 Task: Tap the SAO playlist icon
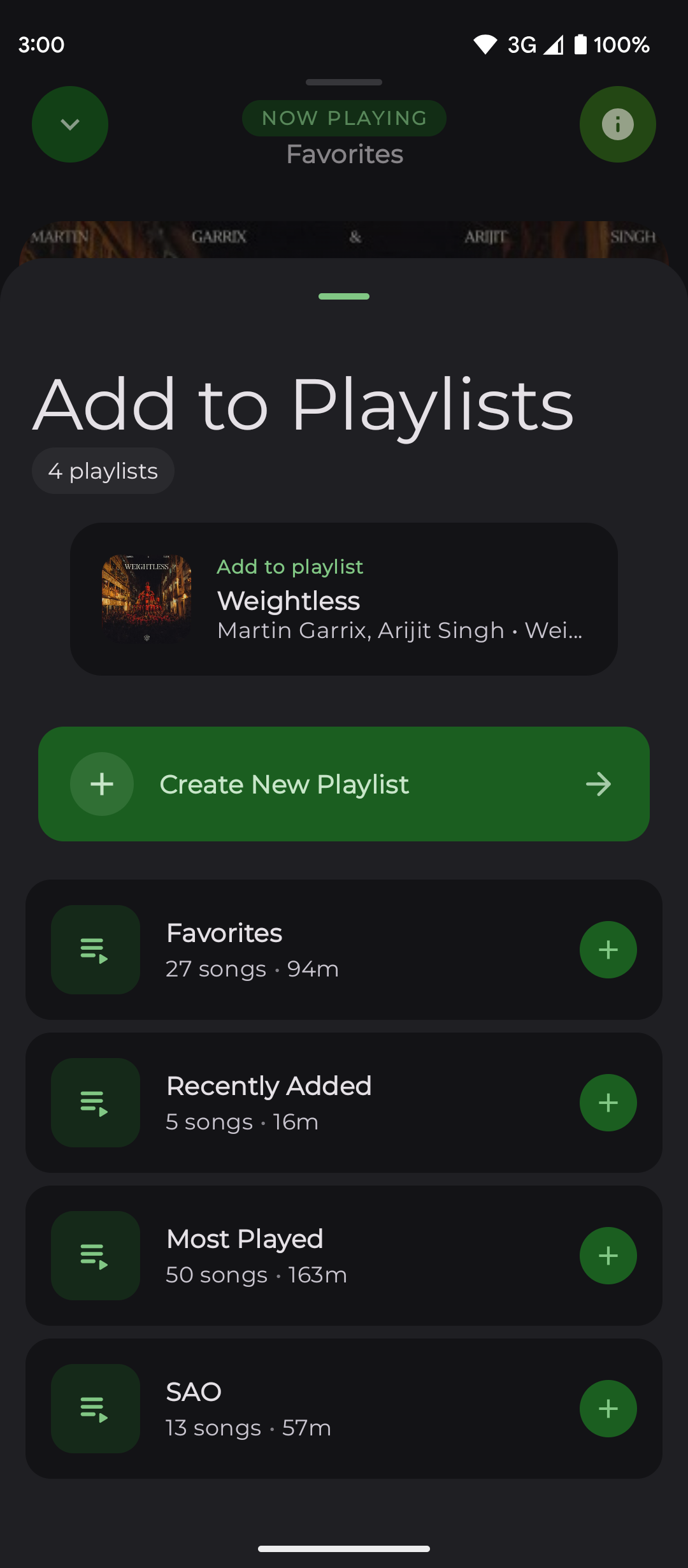pyautogui.click(x=96, y=1409)
